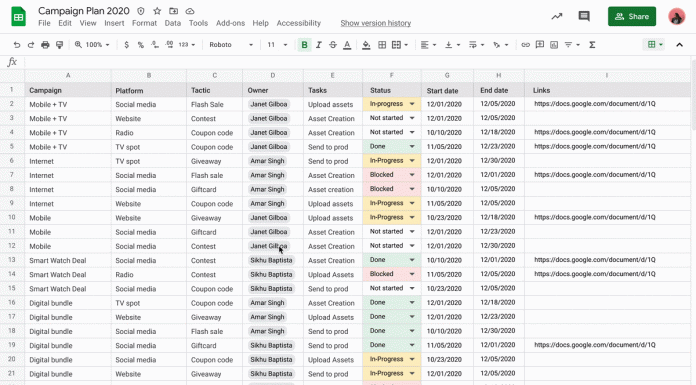Open text rotation dropdown

500,45
